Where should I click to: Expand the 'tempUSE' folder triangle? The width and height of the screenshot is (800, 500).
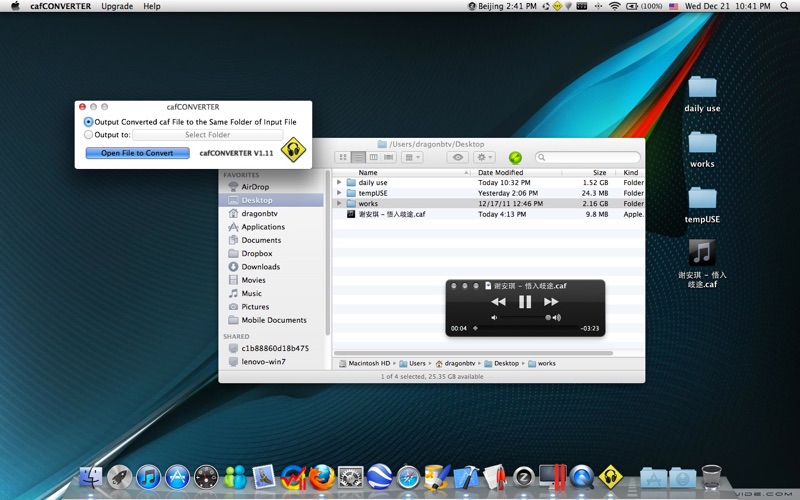[339, 193]
